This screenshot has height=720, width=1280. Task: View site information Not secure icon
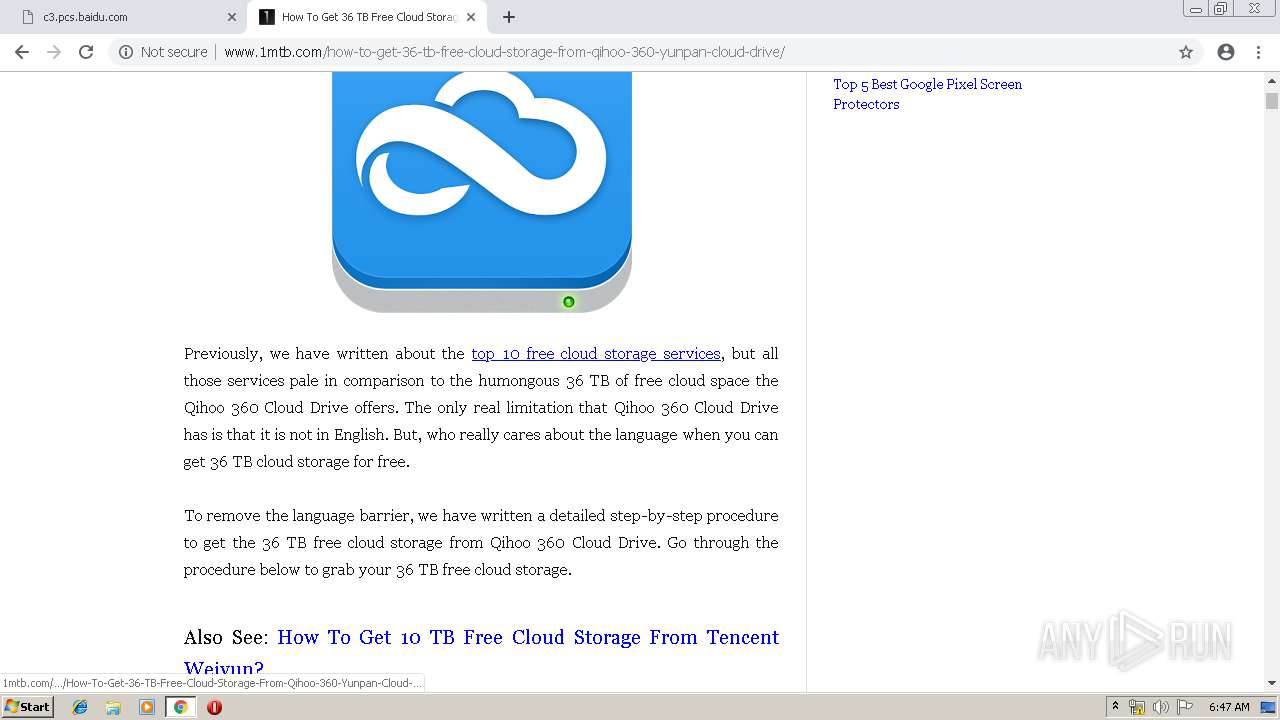(126, 52)
